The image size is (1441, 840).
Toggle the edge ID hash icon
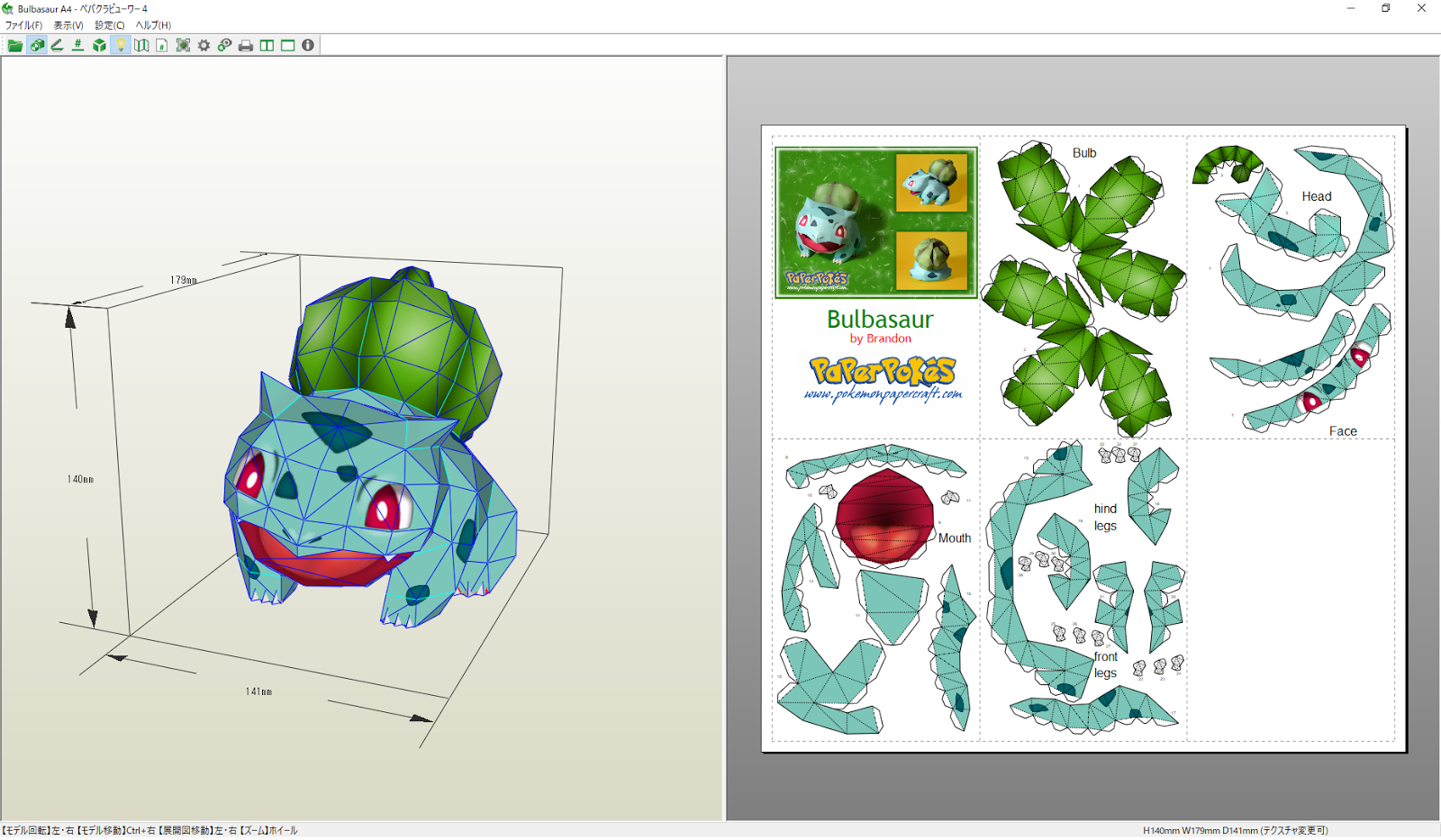coord(78,45)
